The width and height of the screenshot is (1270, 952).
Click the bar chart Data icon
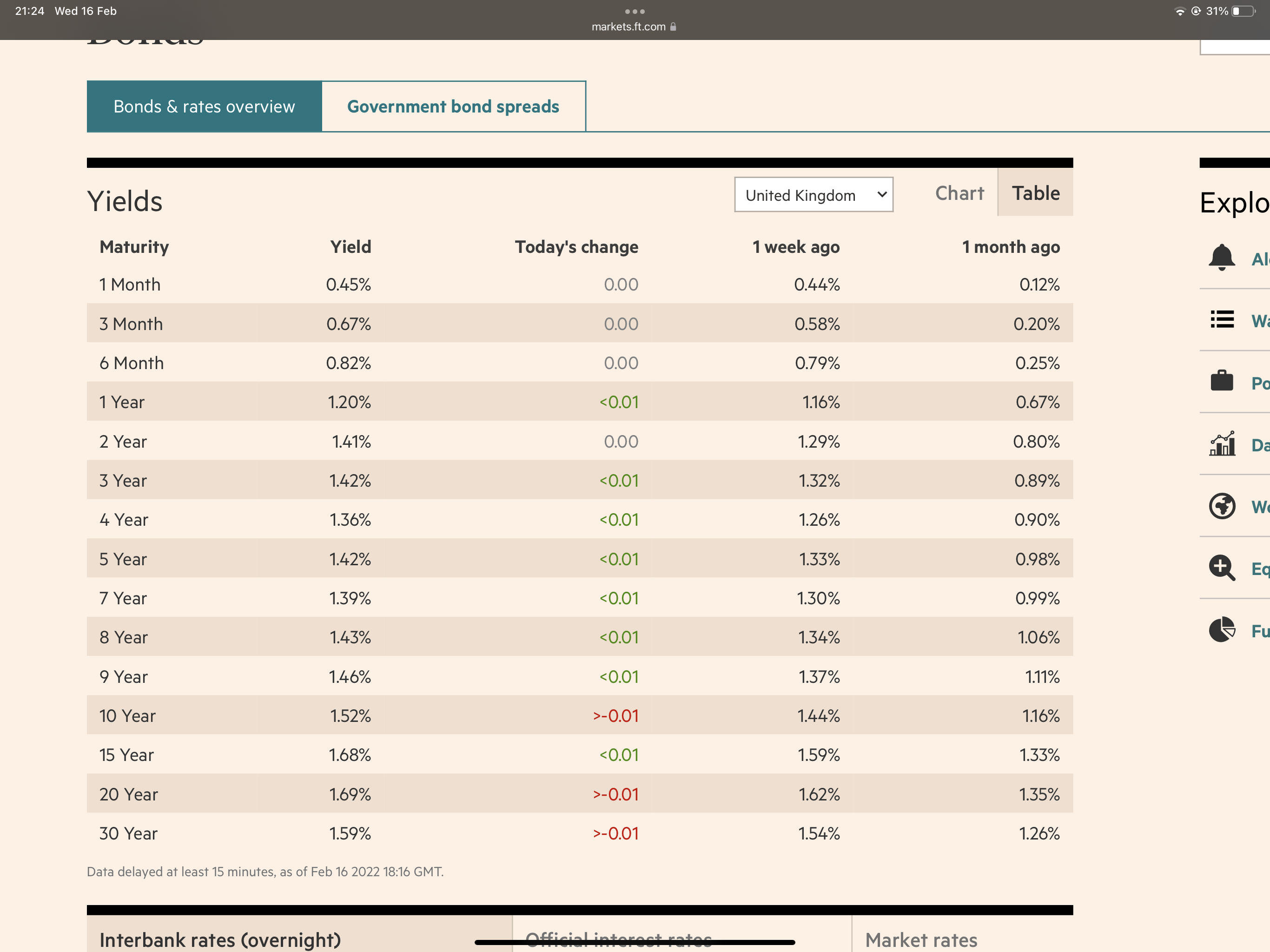click(x=1222, y=443)
